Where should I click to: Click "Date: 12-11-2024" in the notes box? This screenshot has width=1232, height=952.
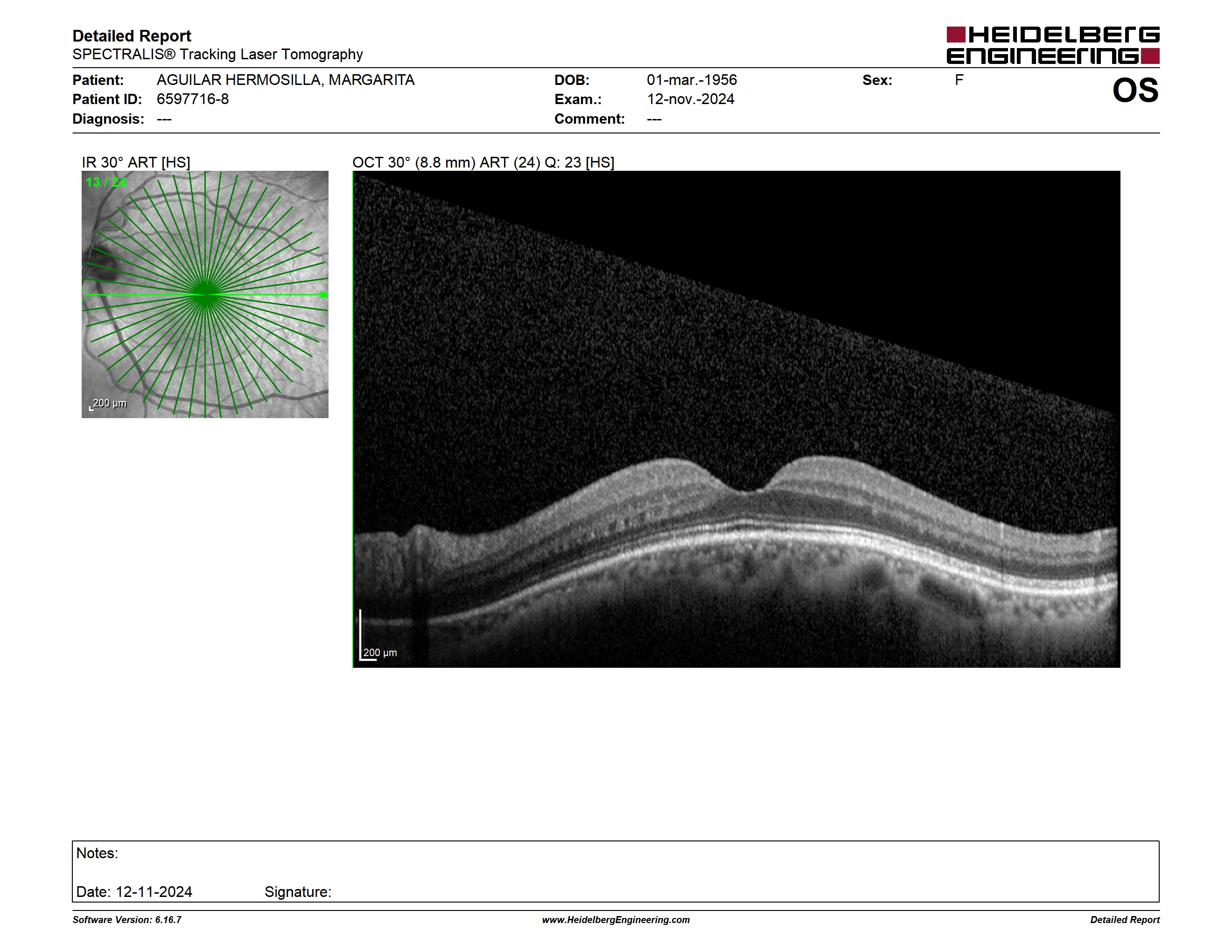pos(134,892)
